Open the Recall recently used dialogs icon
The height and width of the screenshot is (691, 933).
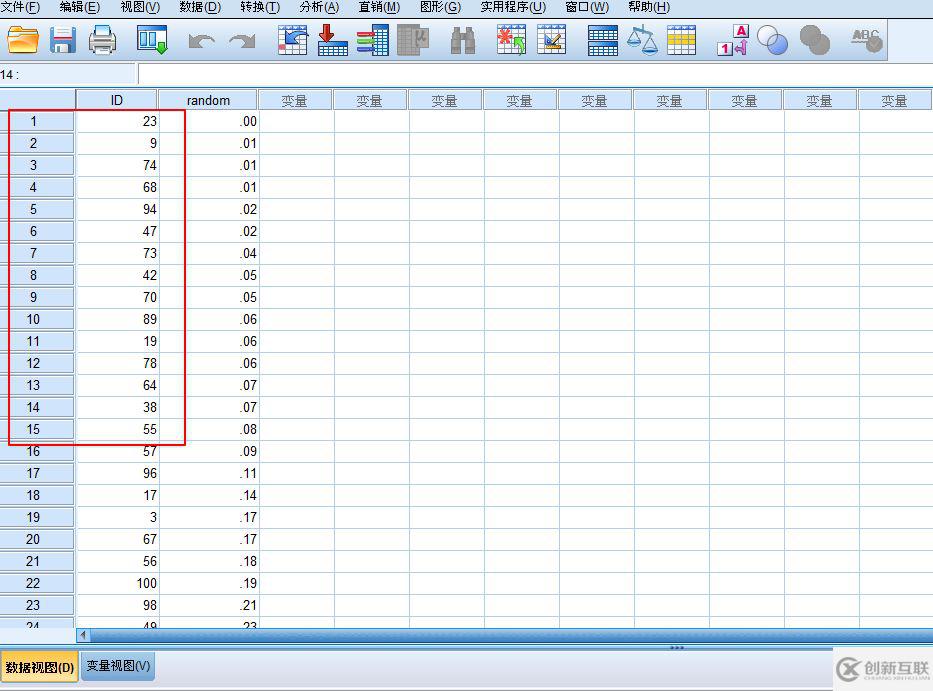coord(152,40)
